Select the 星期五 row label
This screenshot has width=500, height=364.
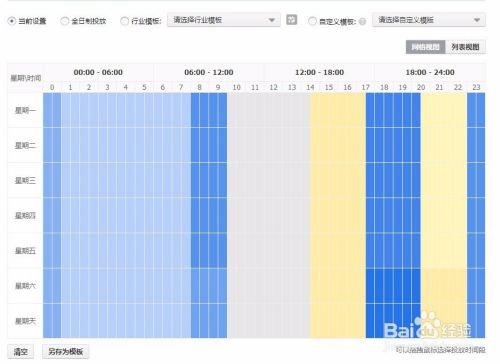[x=25, y=251]
